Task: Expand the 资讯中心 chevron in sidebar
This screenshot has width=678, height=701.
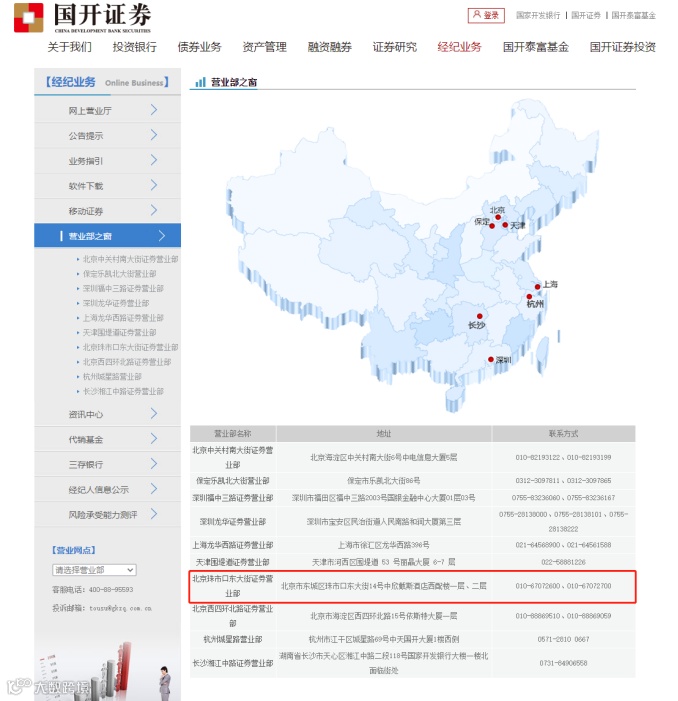Action: [154, 414]
